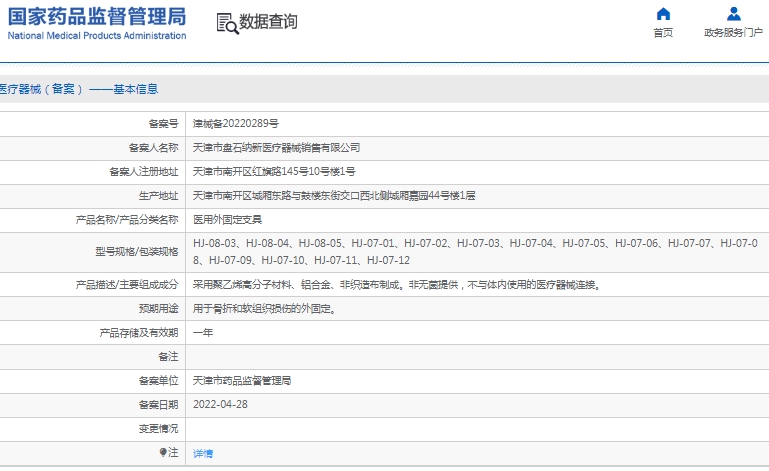Click product name 医用外固定支具
Viewport: 769px width, 471px height.
pyautogui.click(x=227, y=220)
